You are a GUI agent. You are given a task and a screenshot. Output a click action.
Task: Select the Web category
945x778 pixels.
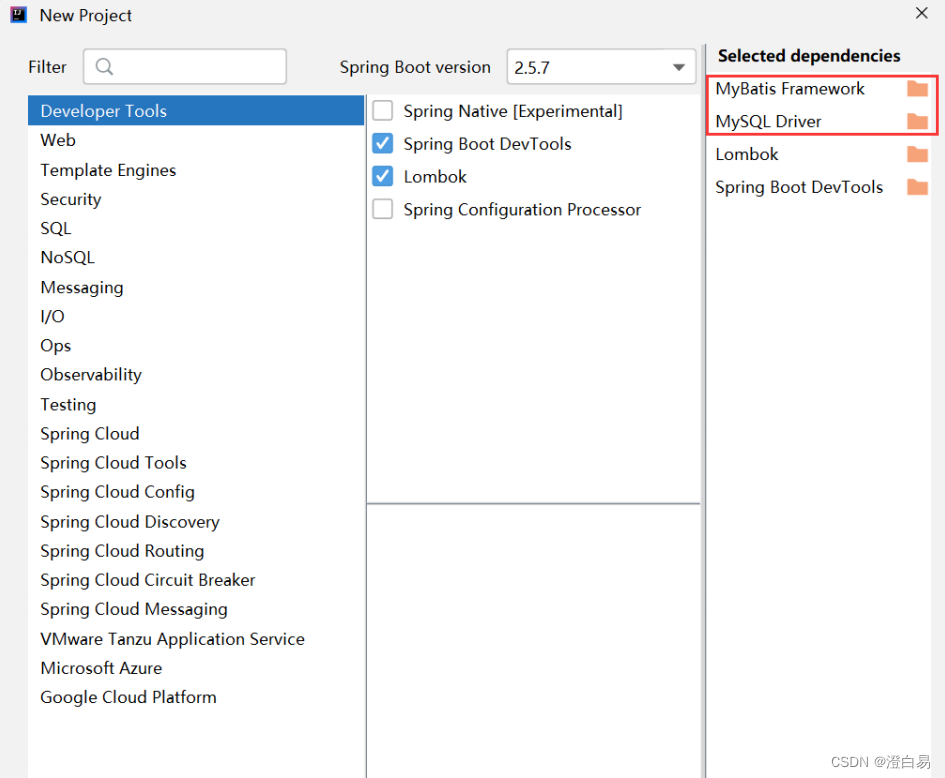[58, 140]
